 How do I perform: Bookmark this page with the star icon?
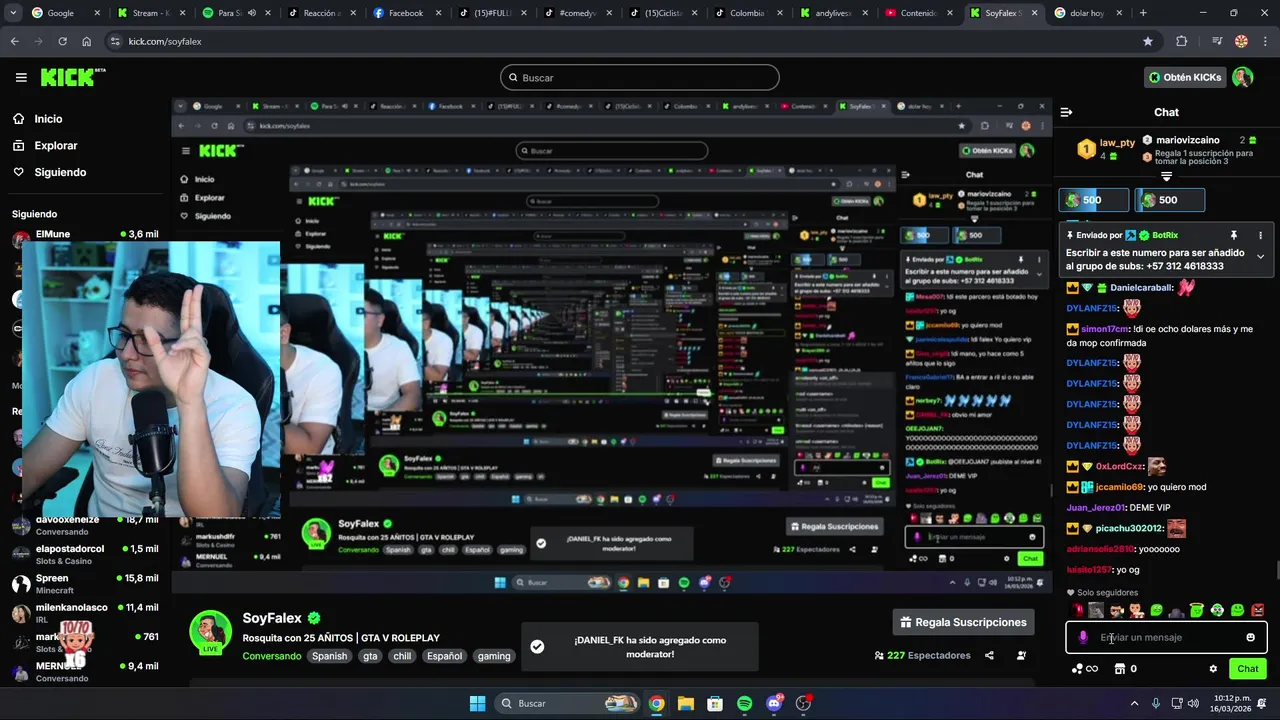[x=1148, y=41]
